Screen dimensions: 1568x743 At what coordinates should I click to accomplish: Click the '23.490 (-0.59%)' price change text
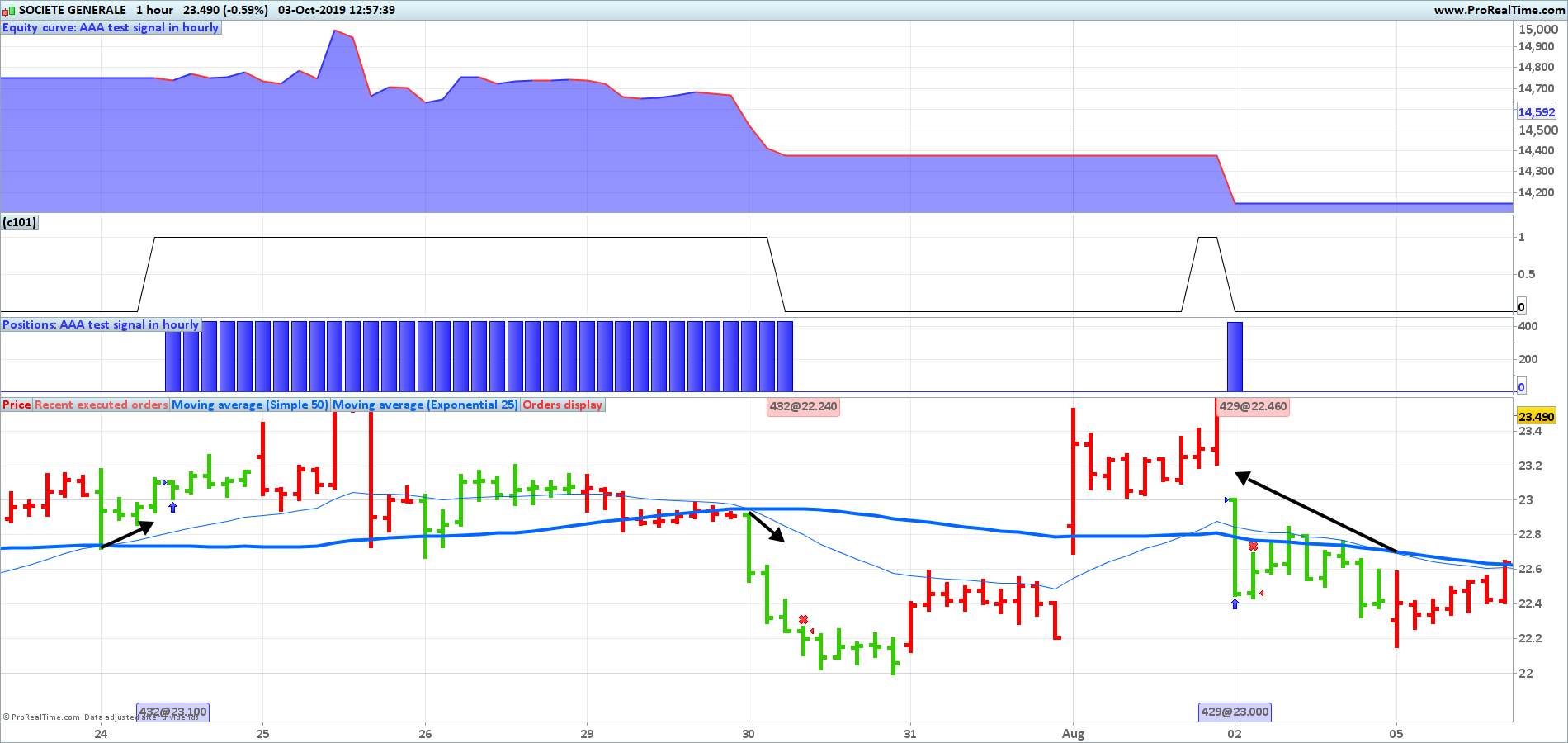(x=225, y=10)
